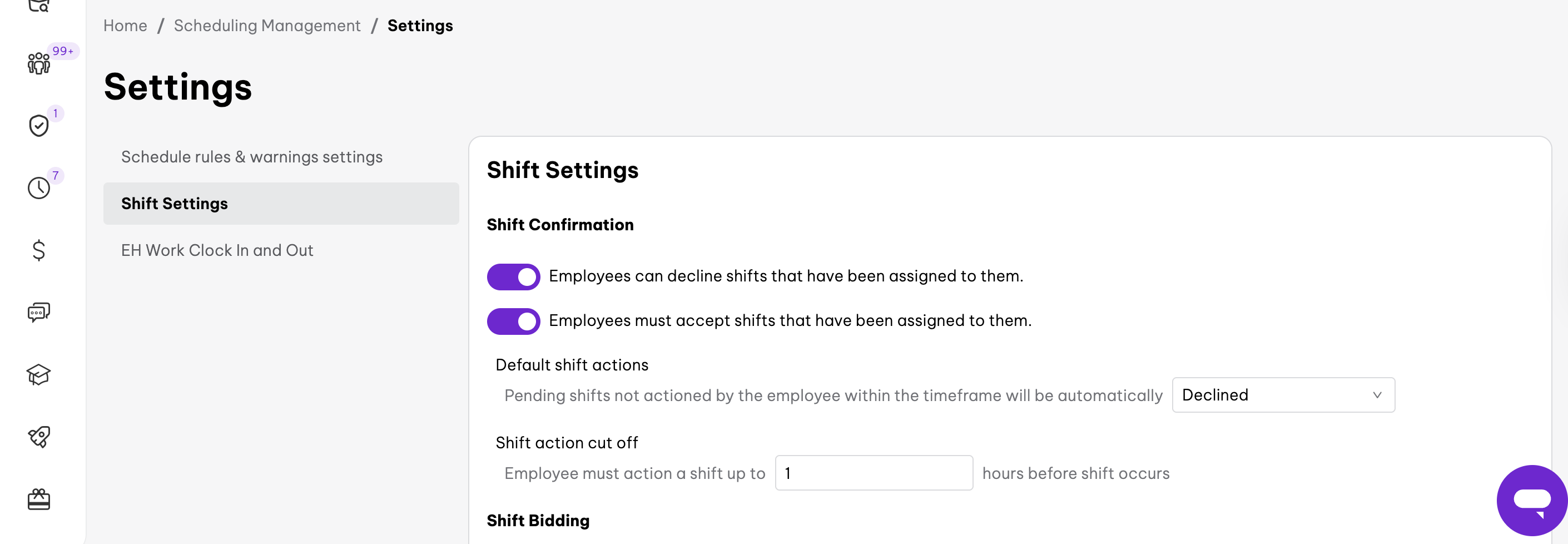This screenshot has width=1568, height=544.
Task: Open the chat bubbles sidebar icon
Action: pos(39,313)
